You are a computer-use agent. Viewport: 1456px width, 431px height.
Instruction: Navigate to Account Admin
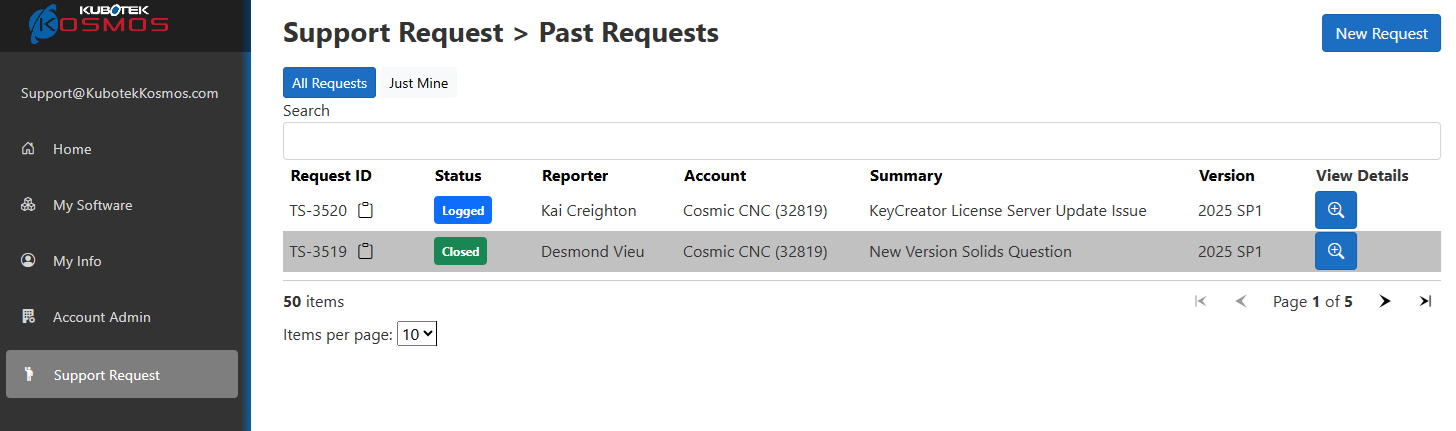point(101,317)
